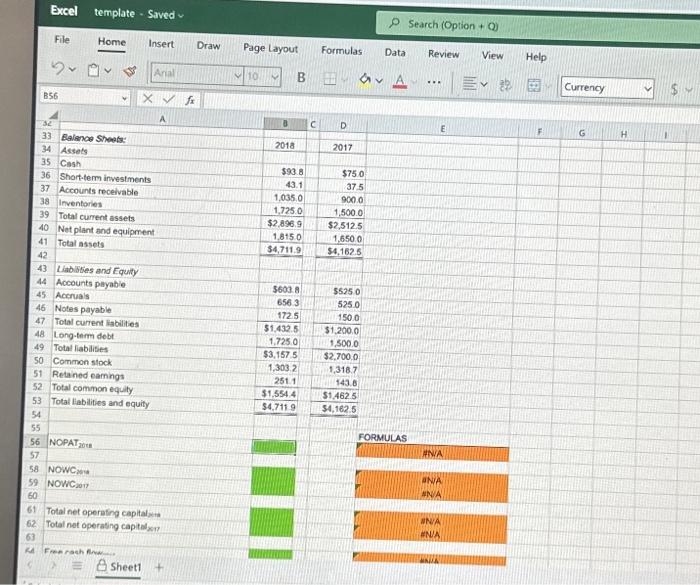
Task: Select column B header
Action: pos(285,124)
